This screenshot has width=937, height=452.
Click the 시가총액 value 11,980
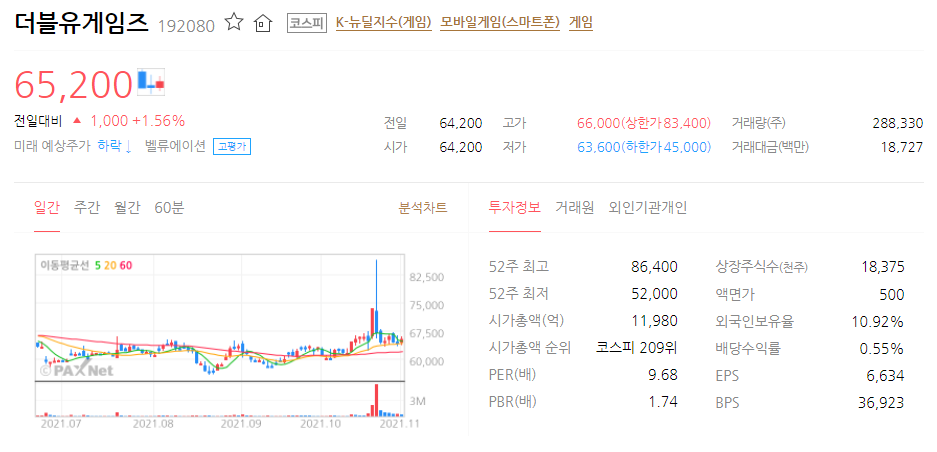click(x=655, y=320)
